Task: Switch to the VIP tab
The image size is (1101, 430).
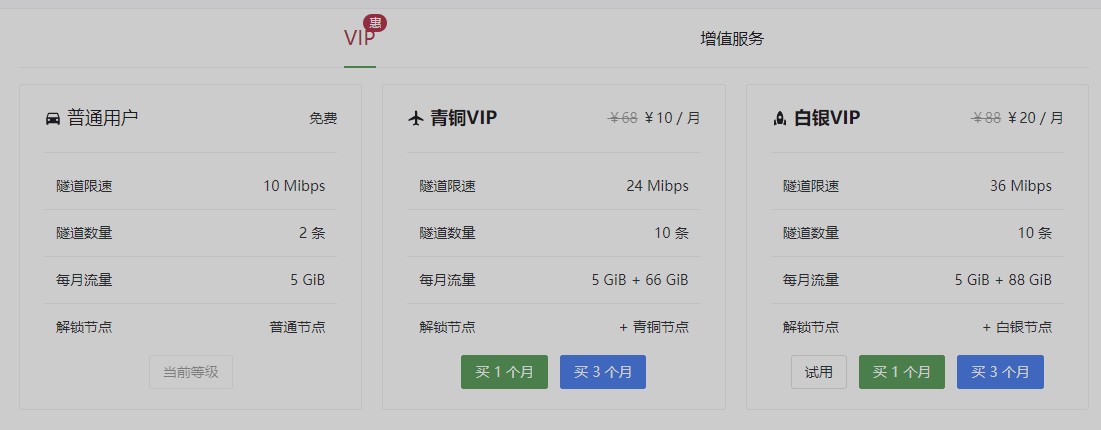Action: point(360,38)
